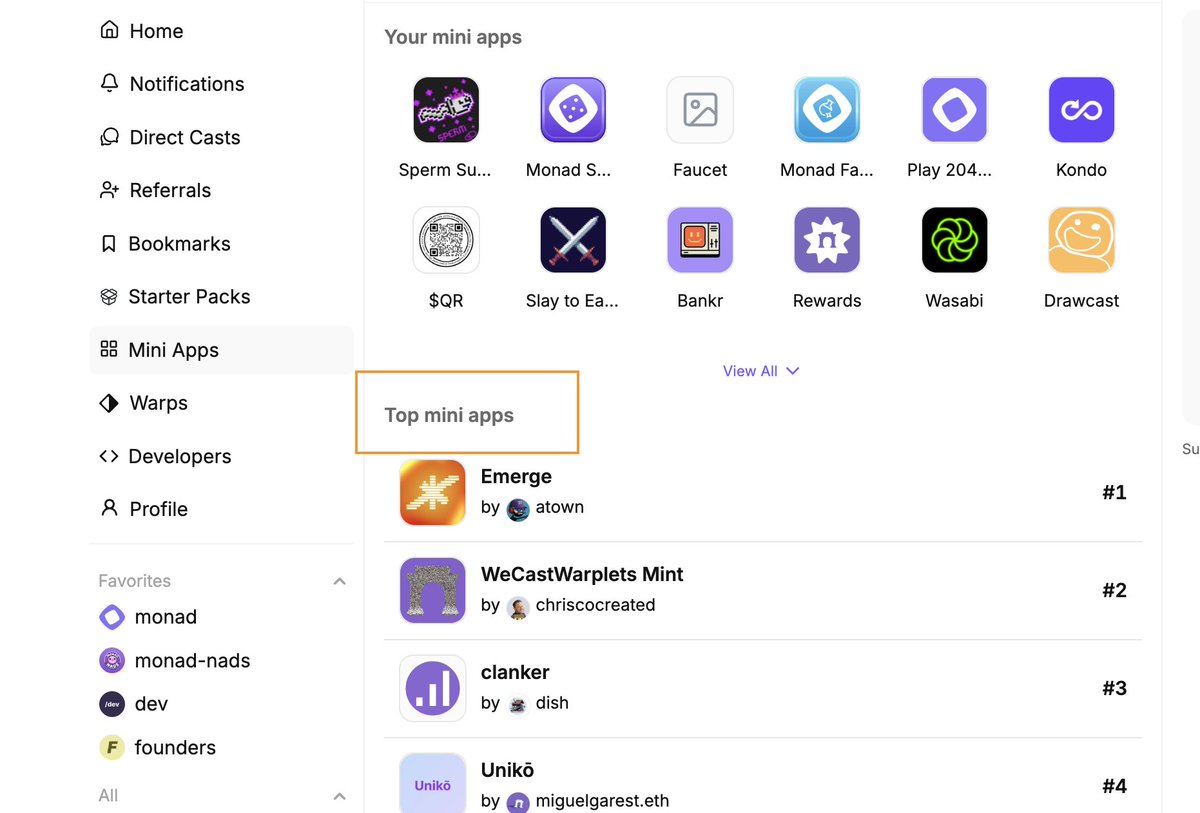This screenshot has height=813, width=1200.
Task: Click the Favorites section label
Action: [134, 581]
